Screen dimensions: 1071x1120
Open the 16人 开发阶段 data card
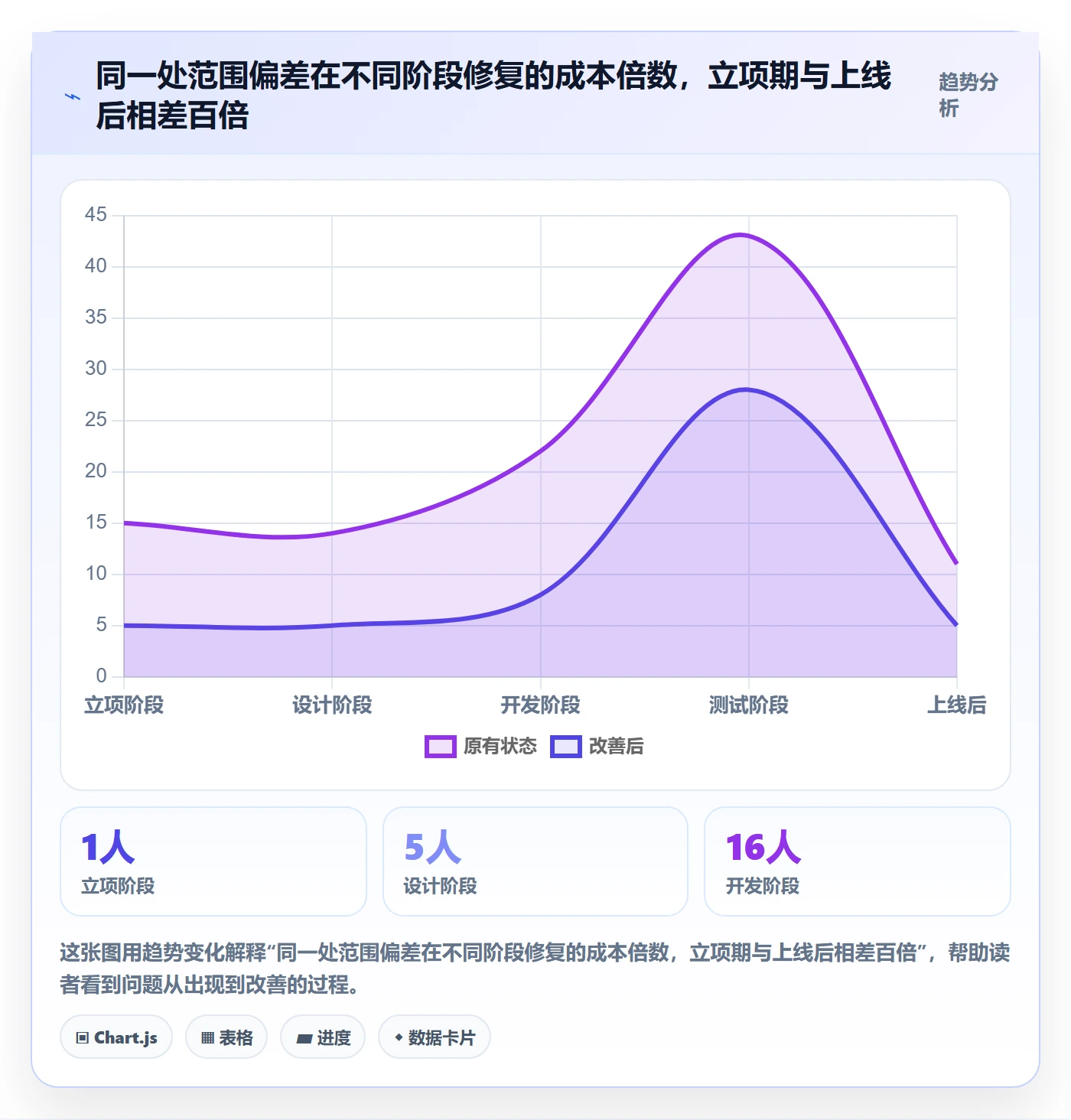[x=858, y=861]
